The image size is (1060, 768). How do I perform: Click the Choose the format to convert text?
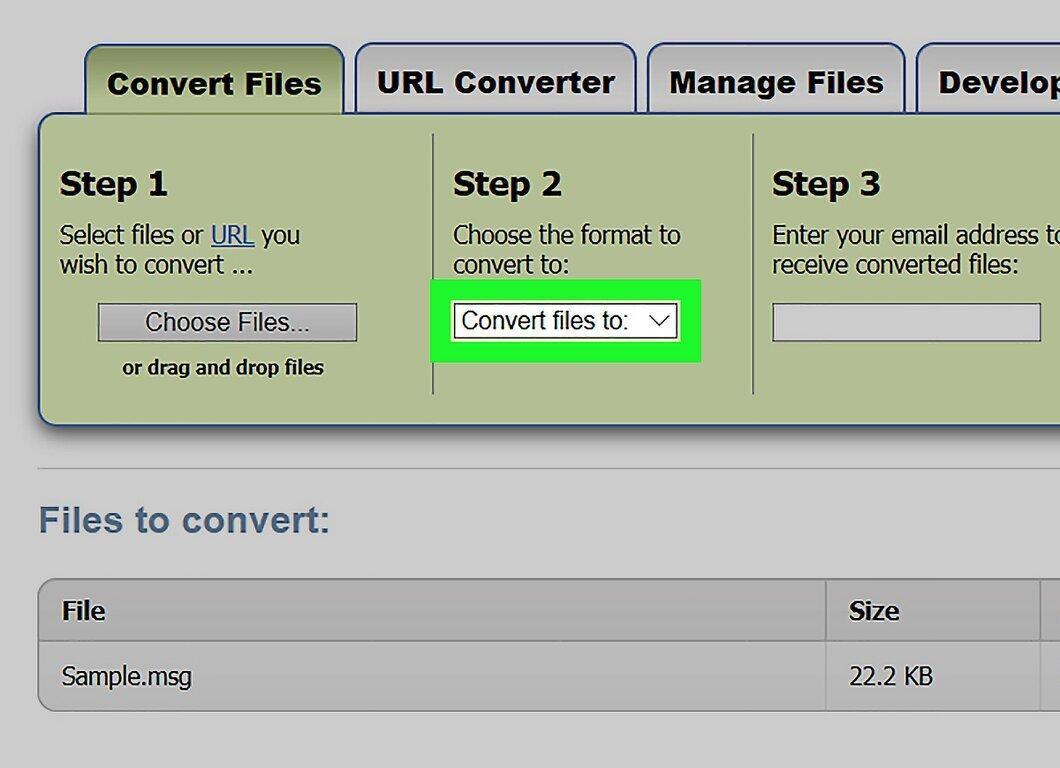click(567, 249)
